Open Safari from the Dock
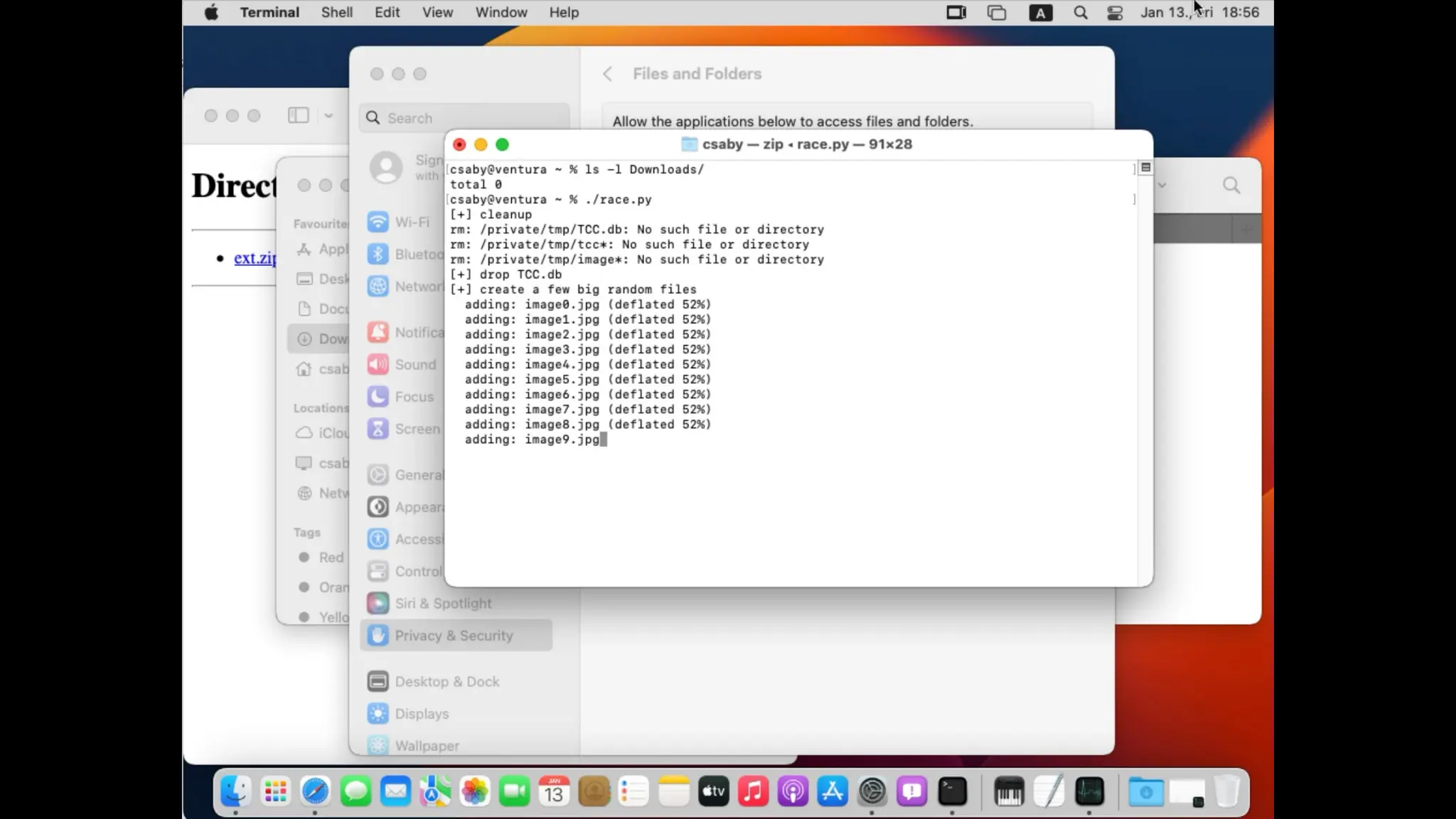Screen dimensions: 1456x819 point(315,791)
